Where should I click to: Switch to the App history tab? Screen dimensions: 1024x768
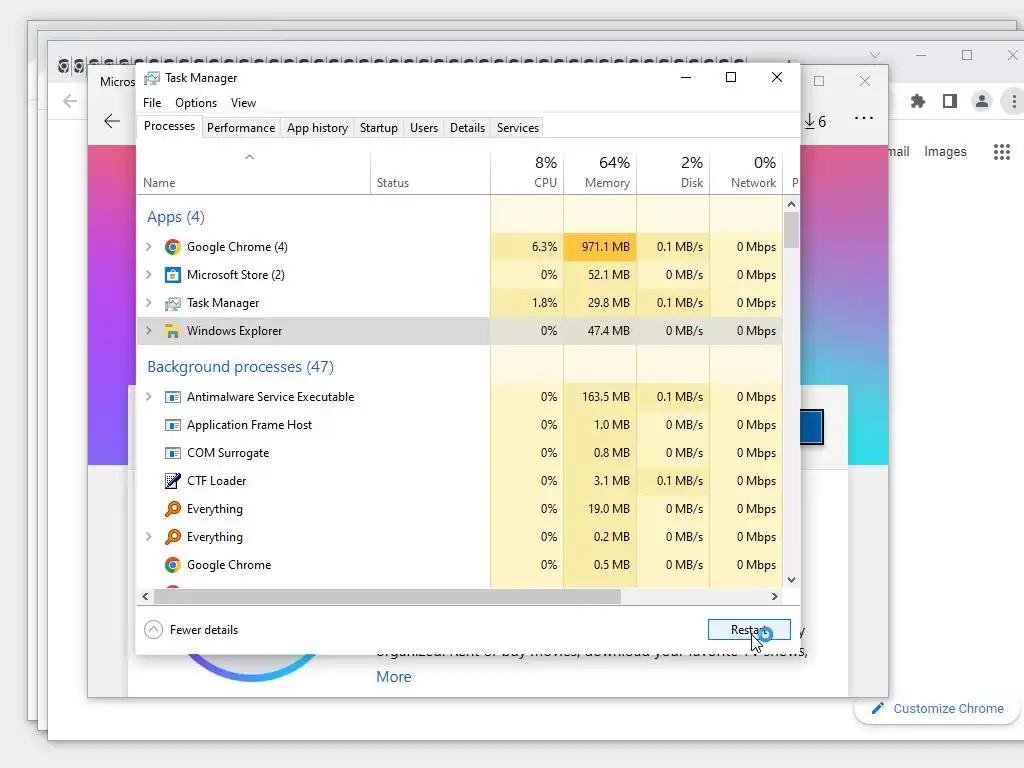click(x=317, y=128)
